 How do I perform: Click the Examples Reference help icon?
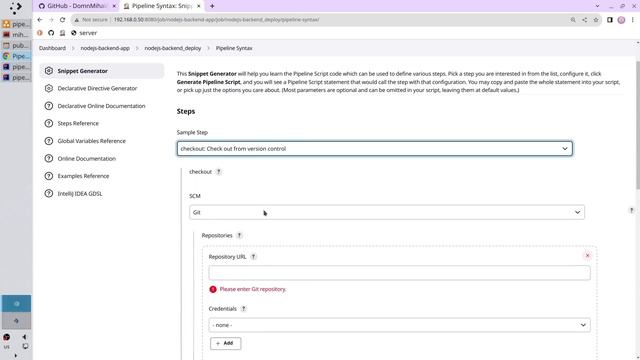pos(49,176)
